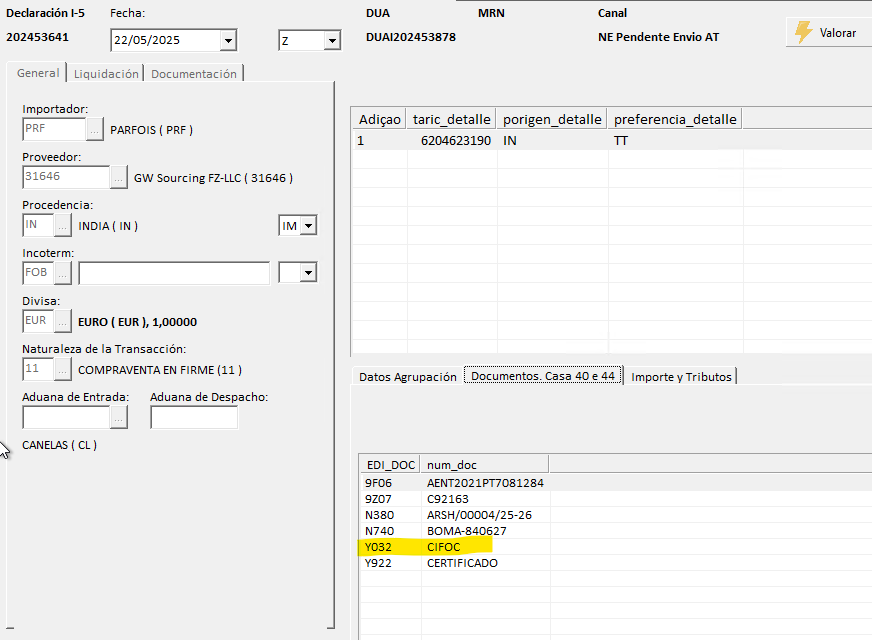872x640 pixels.
Task: Open the Importe y Tributos tab
Action: (682, 377)
